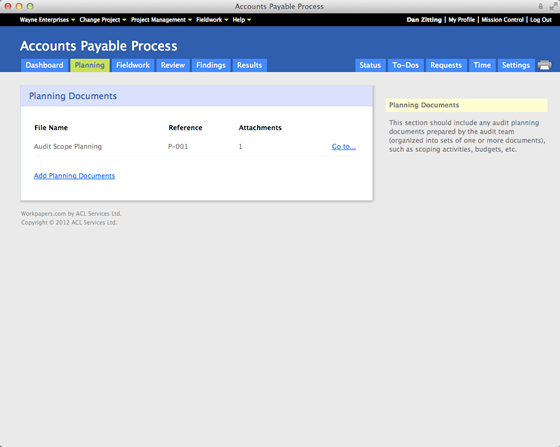This screenshot has height=447, width=560.
Task: Open the Review tab
Action: click(x=173, y=65)
